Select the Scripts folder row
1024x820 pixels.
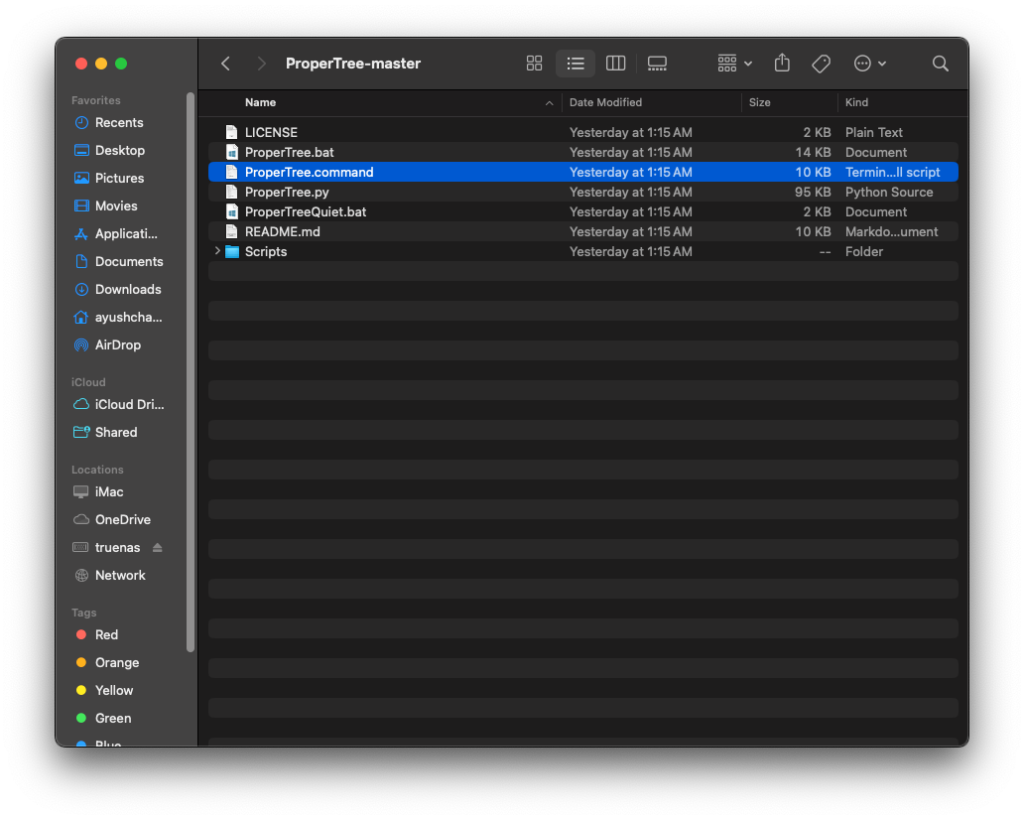tap(583, 251)
